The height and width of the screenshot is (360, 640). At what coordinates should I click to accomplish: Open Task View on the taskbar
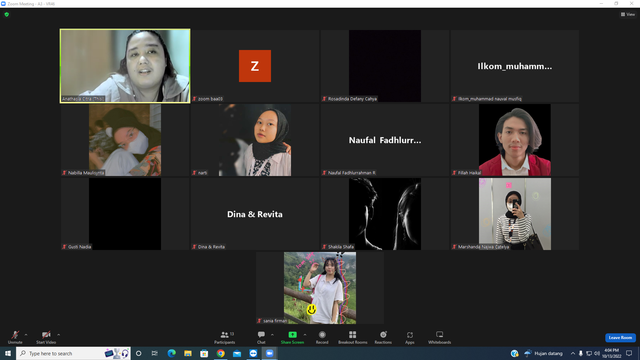tap(155, 353)
